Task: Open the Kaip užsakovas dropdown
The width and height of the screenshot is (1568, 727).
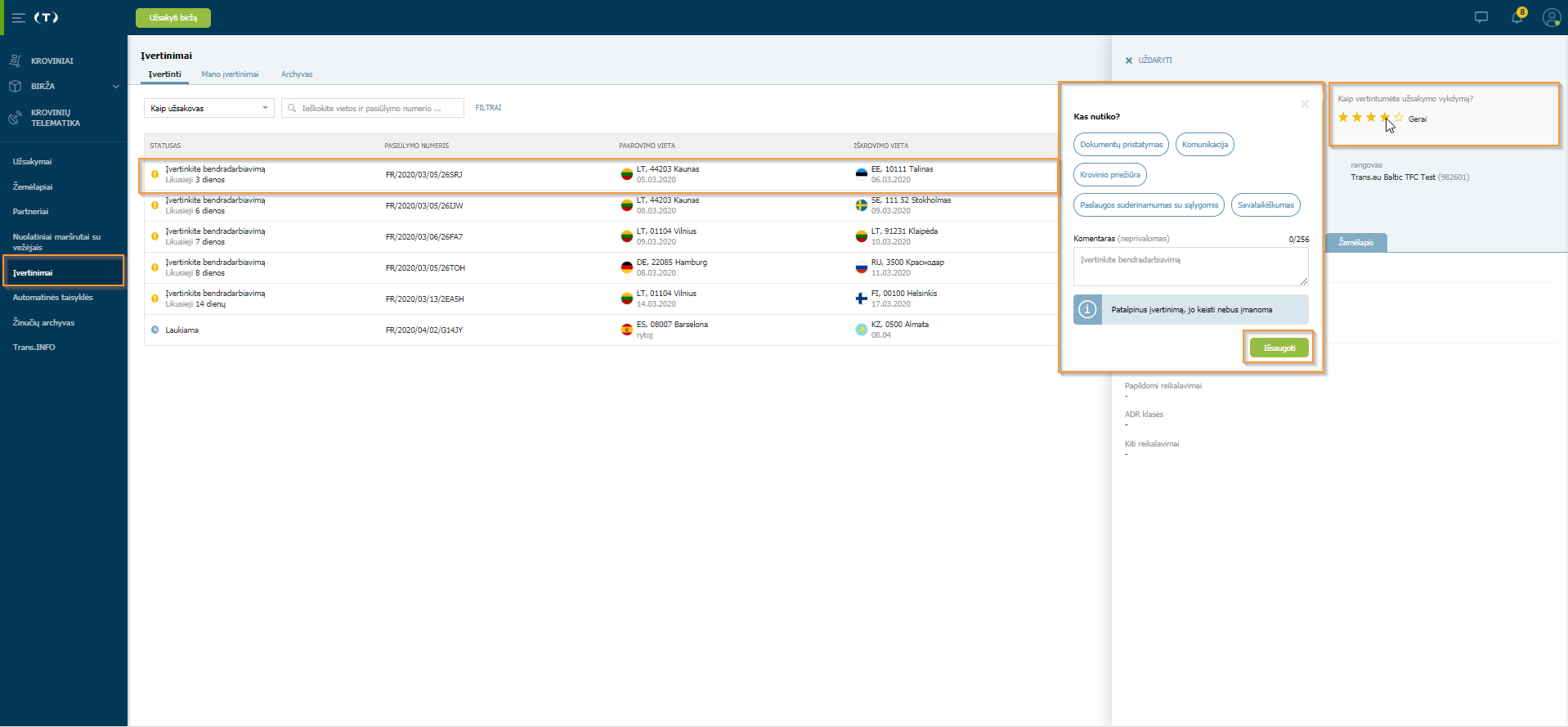Action: pyautogui.click(x=209, y=108)
